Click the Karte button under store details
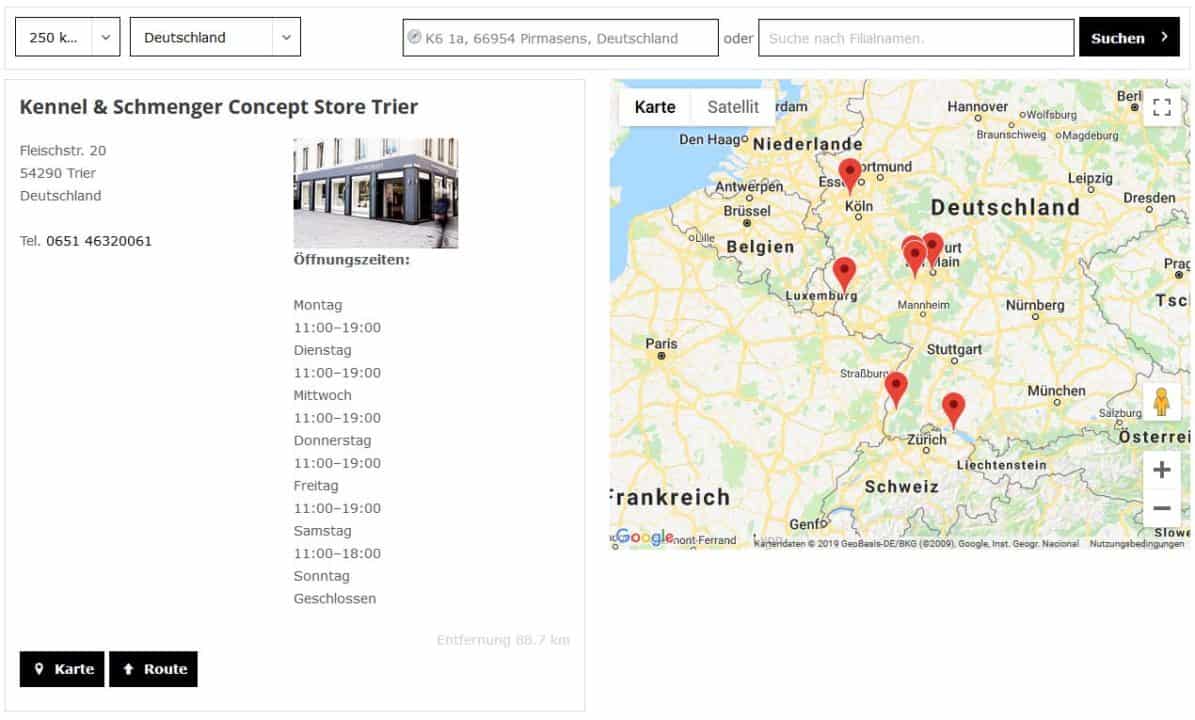This screenshot has height=720, width=1195. tap(62, 669)
